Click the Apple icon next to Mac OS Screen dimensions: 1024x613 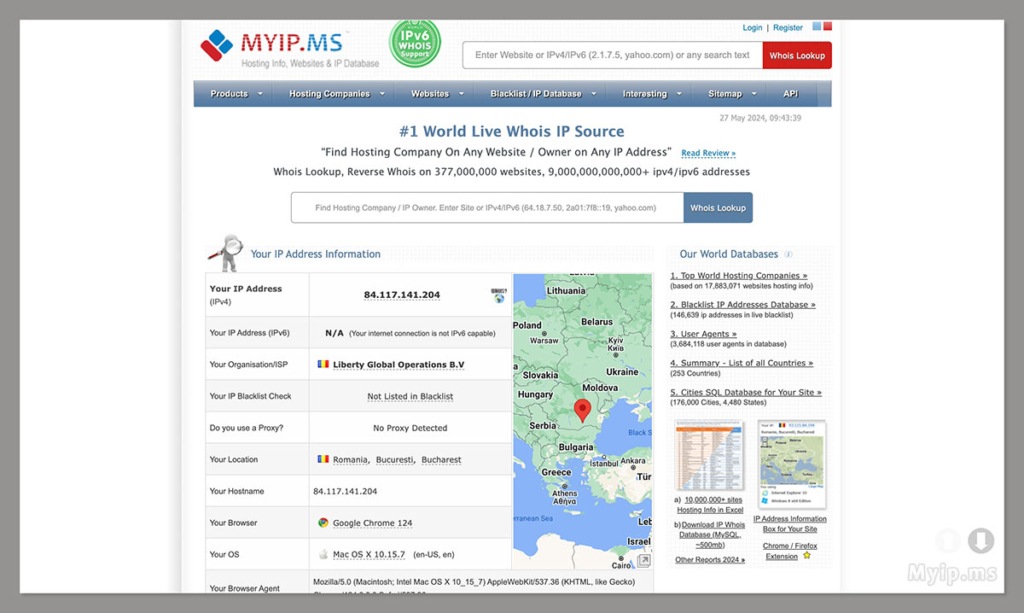(323, 553)
